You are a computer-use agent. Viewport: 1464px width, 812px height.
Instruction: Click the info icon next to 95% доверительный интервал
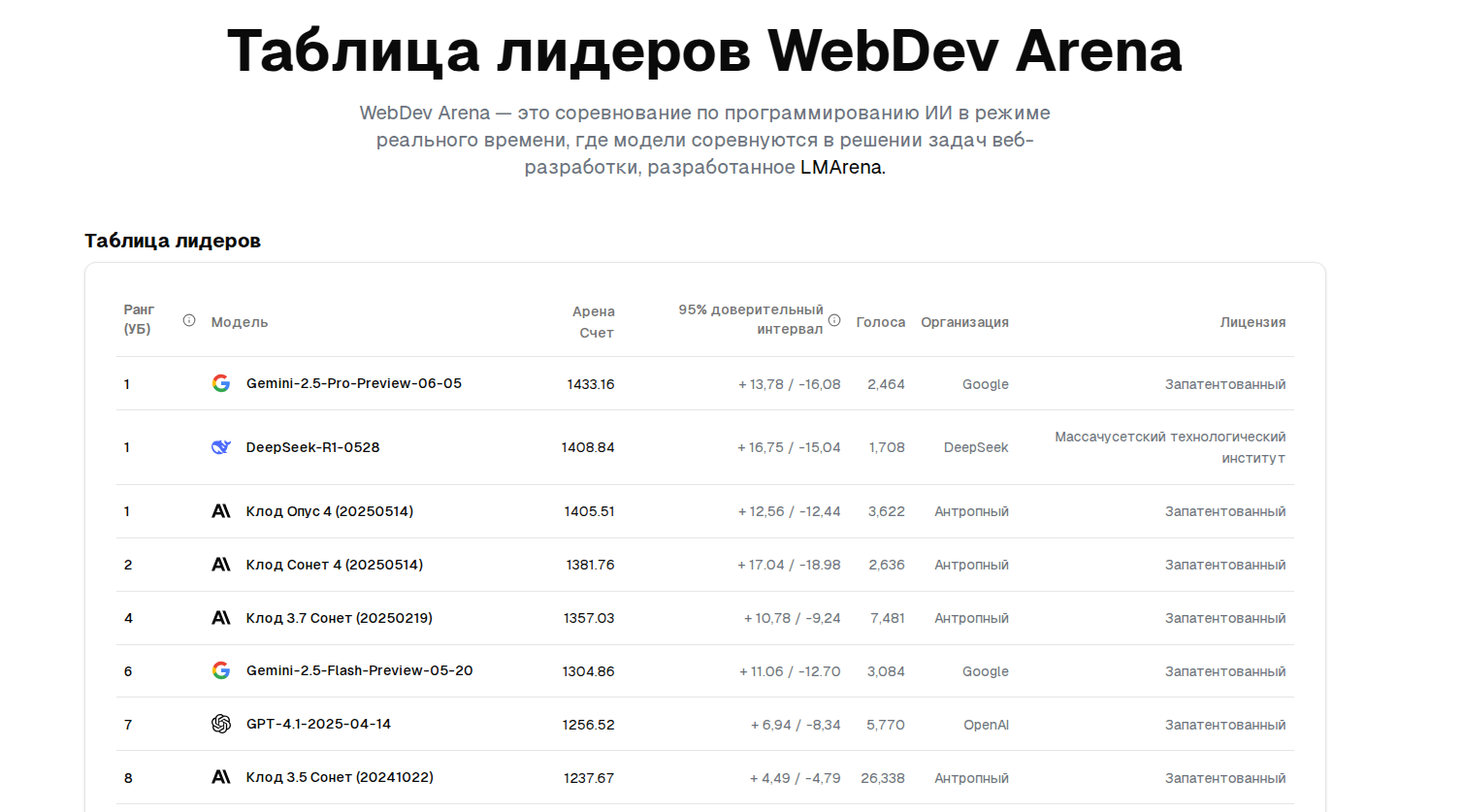pos(834,320)
